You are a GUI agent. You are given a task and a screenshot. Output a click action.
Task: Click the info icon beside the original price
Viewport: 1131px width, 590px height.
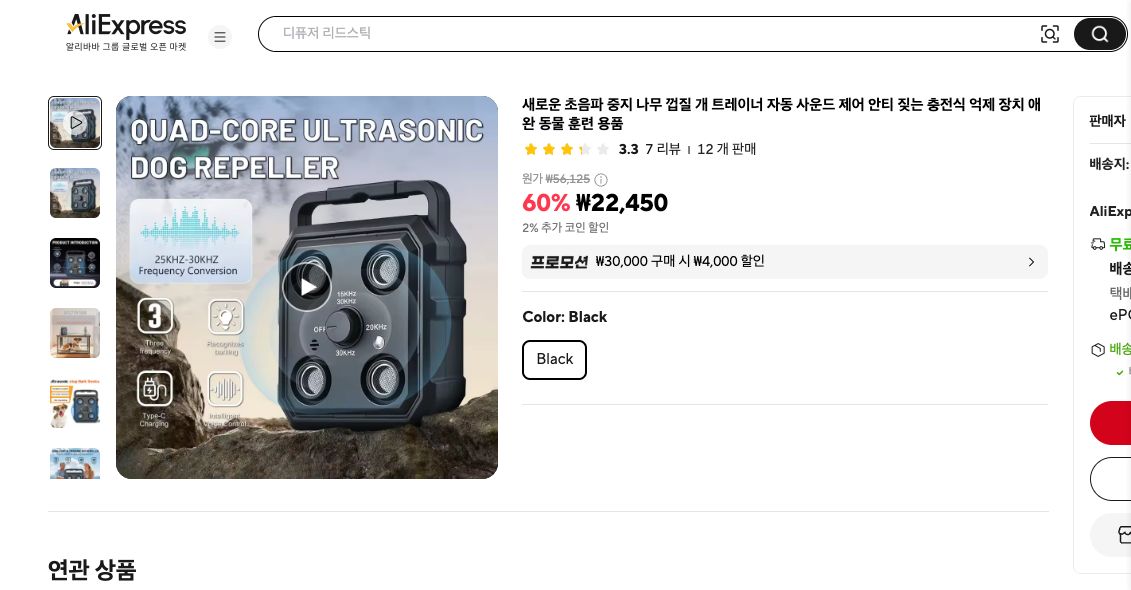tap(600, 179)
